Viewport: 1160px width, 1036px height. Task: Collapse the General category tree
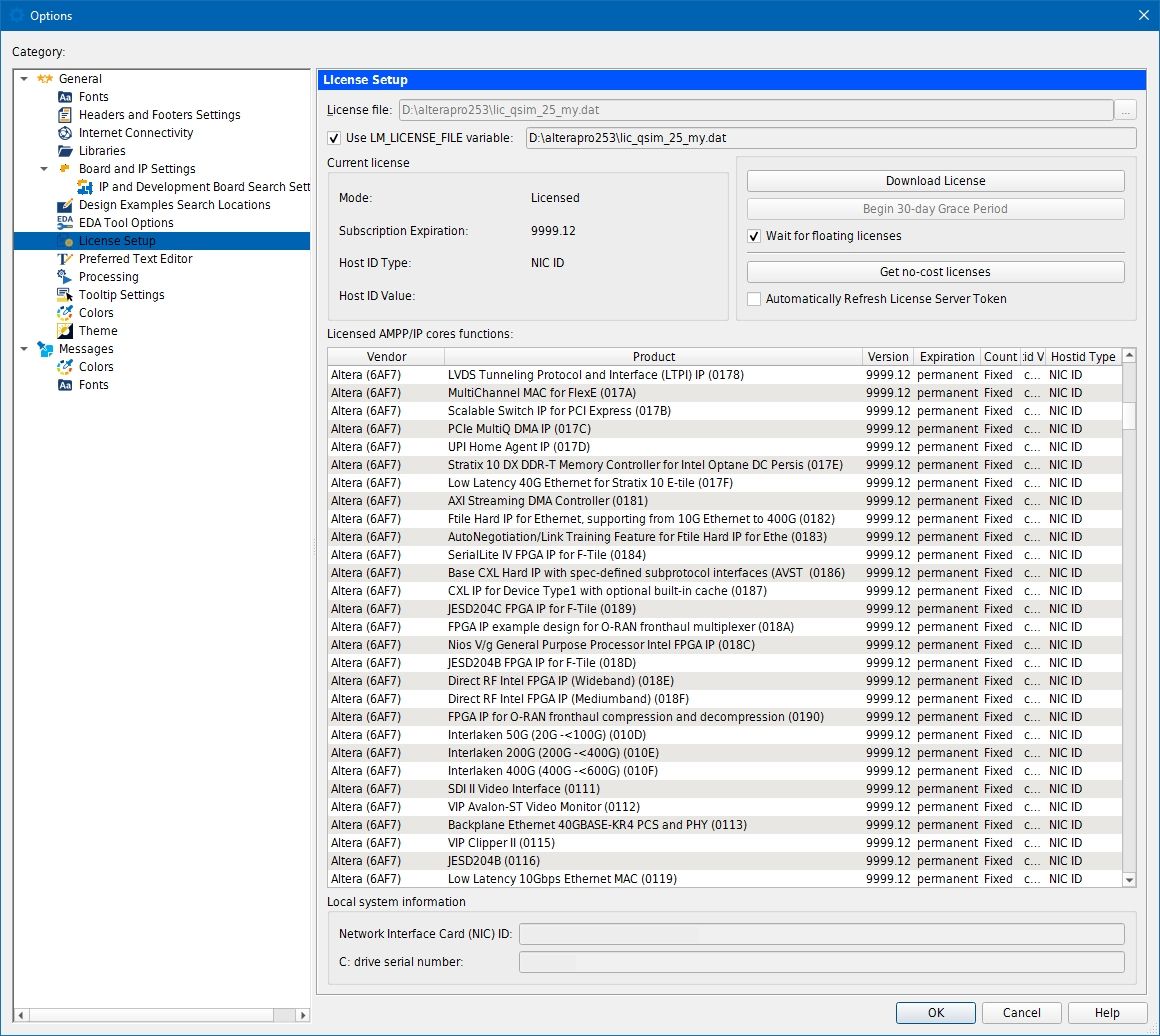point(23,78)
